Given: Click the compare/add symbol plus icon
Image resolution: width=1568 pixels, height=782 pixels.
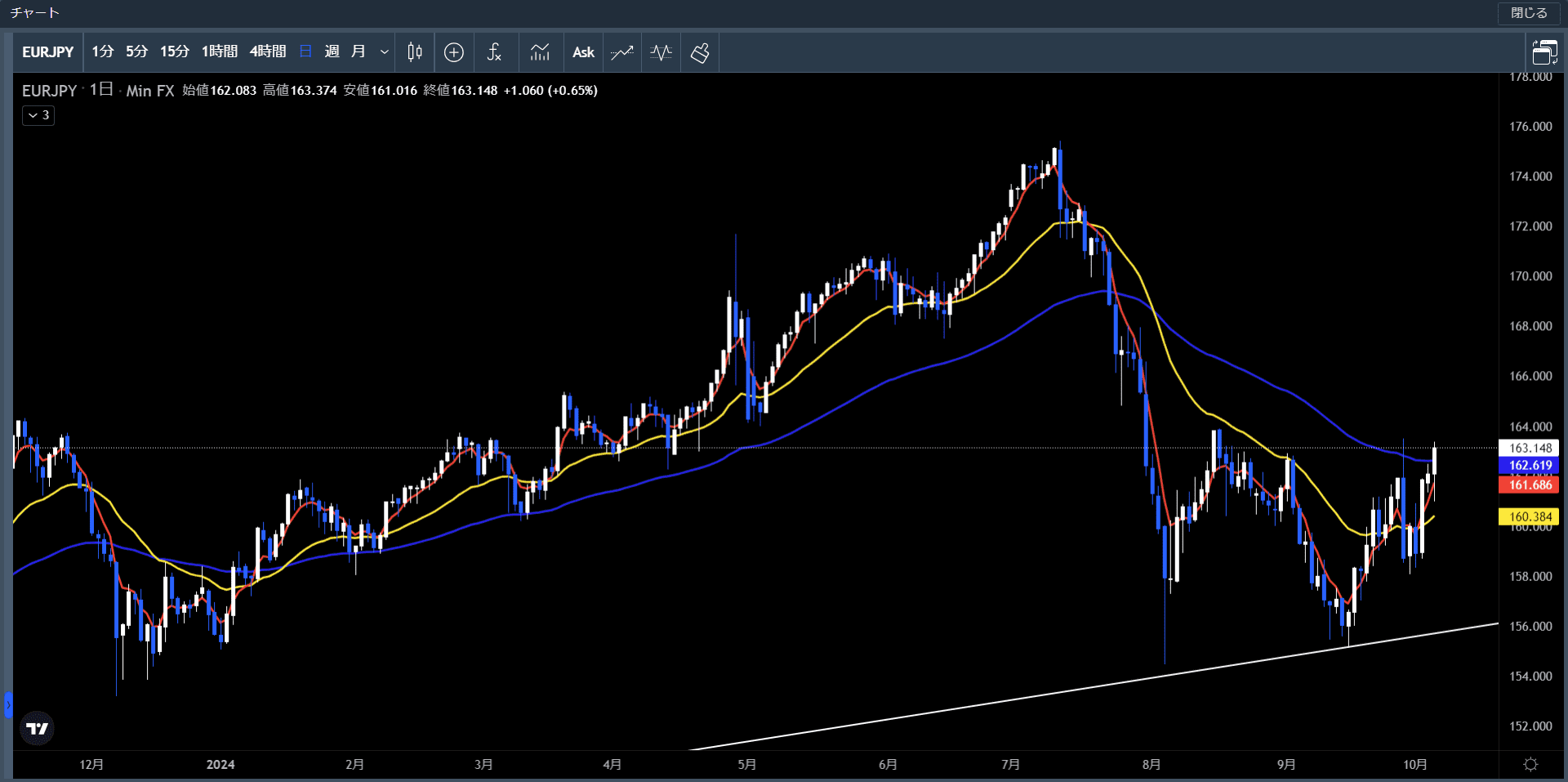Looking at the screenshot, I should click(454, 52).
